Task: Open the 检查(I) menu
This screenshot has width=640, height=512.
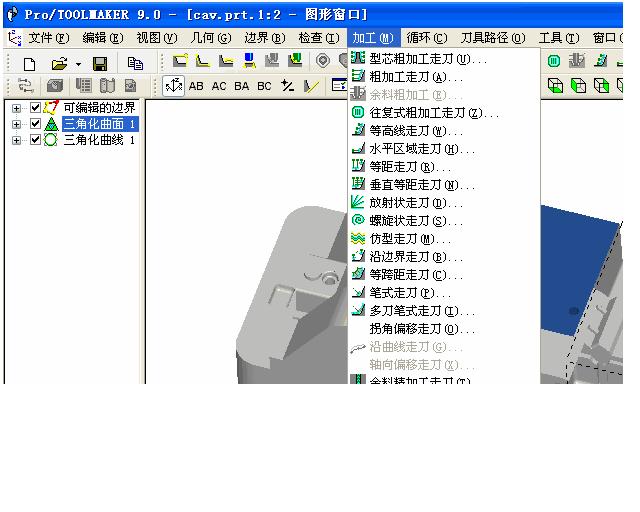Action: (x=318, y=38)
